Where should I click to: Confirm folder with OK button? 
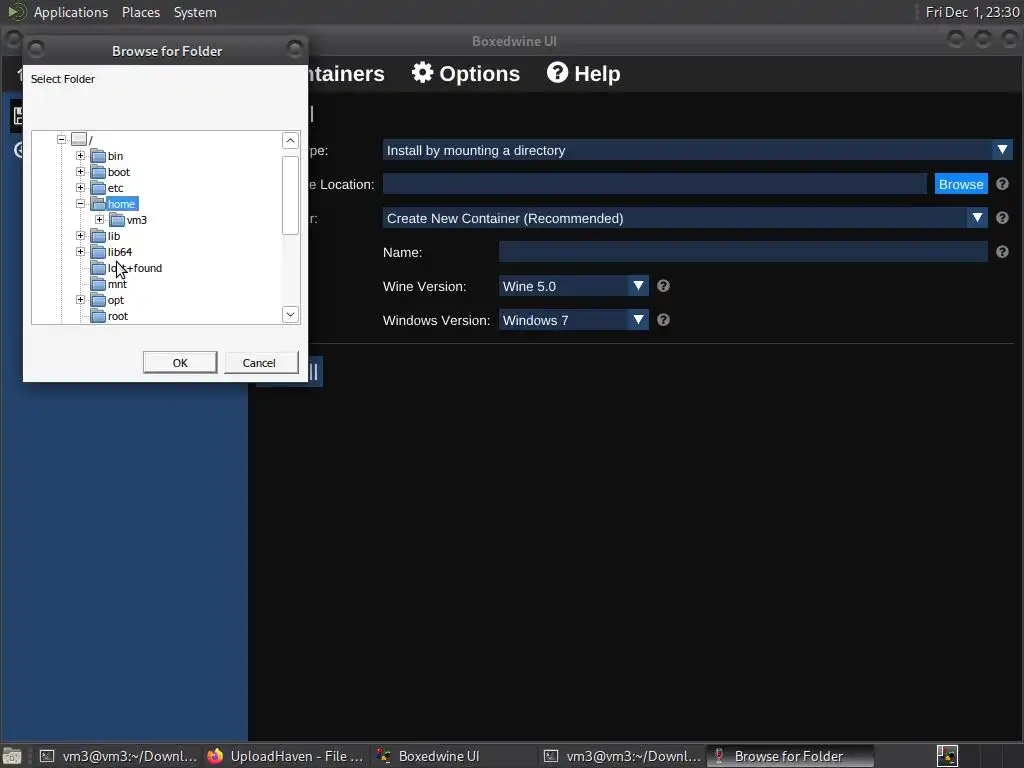click(180, 362)
